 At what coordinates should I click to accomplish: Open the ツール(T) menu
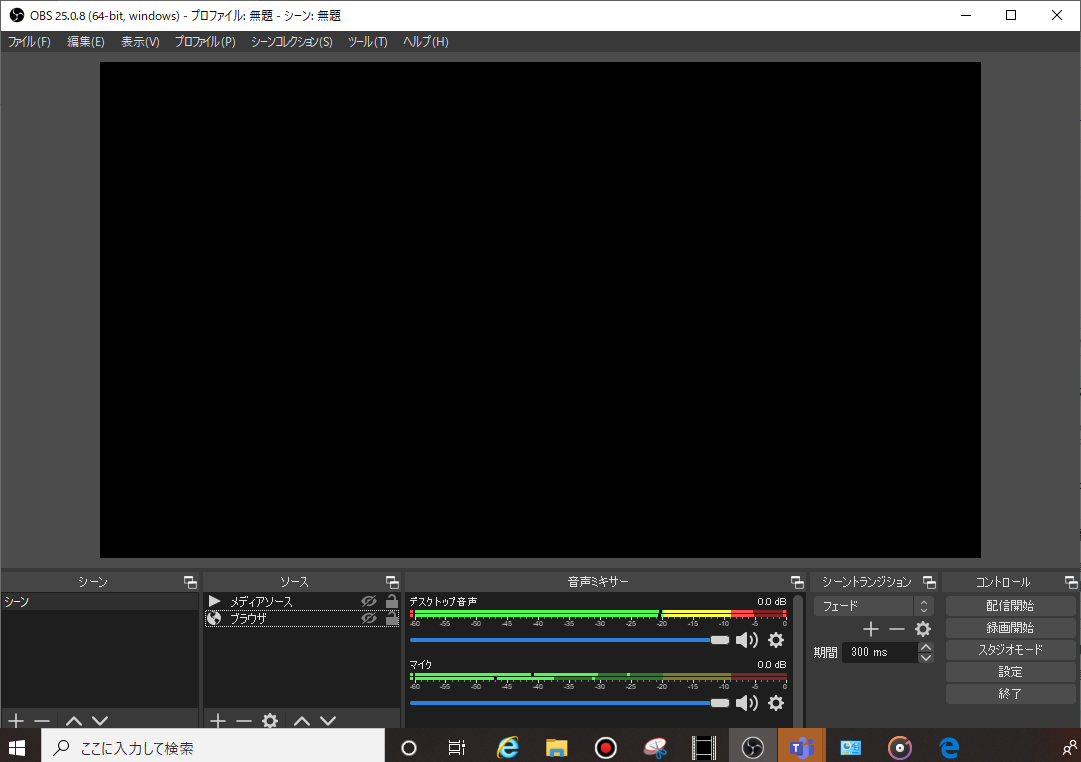tap(367, 42)
